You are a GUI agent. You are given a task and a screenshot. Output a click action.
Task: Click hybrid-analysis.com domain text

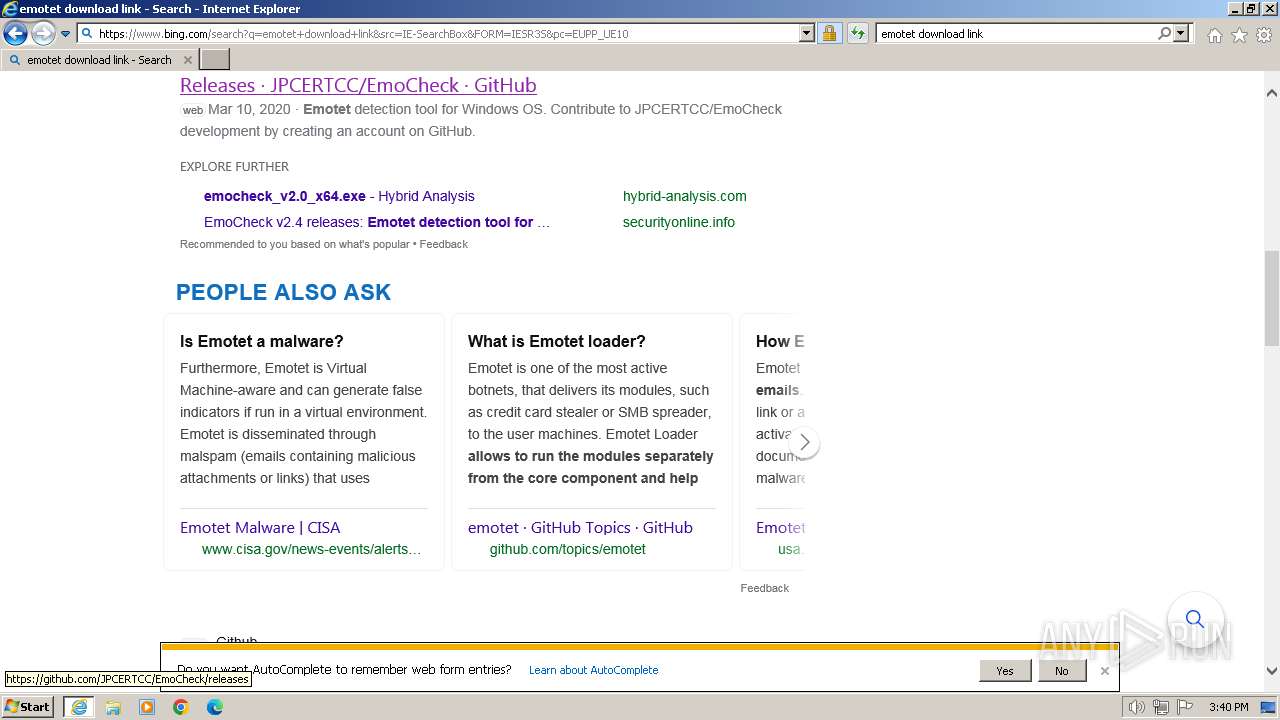pos(684,196)
